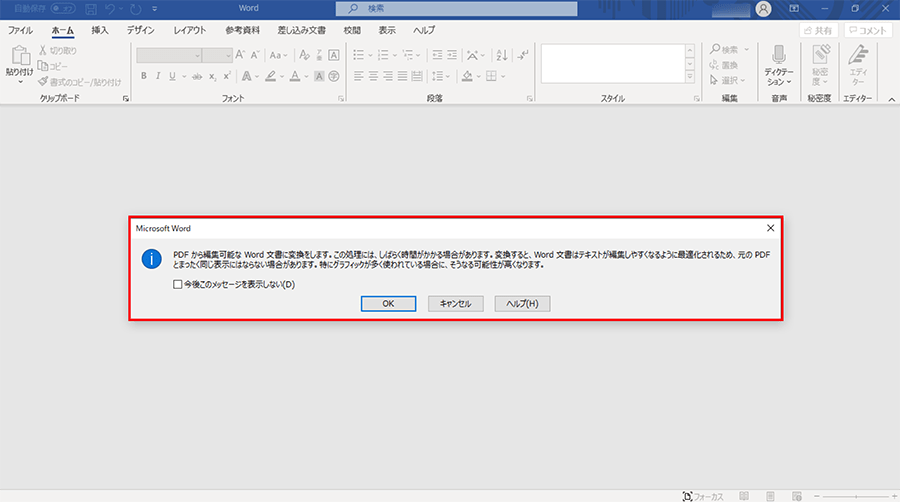Screen dimensions: 900x502
Task: Open the font size dropdown
Action: click(228, 55)
